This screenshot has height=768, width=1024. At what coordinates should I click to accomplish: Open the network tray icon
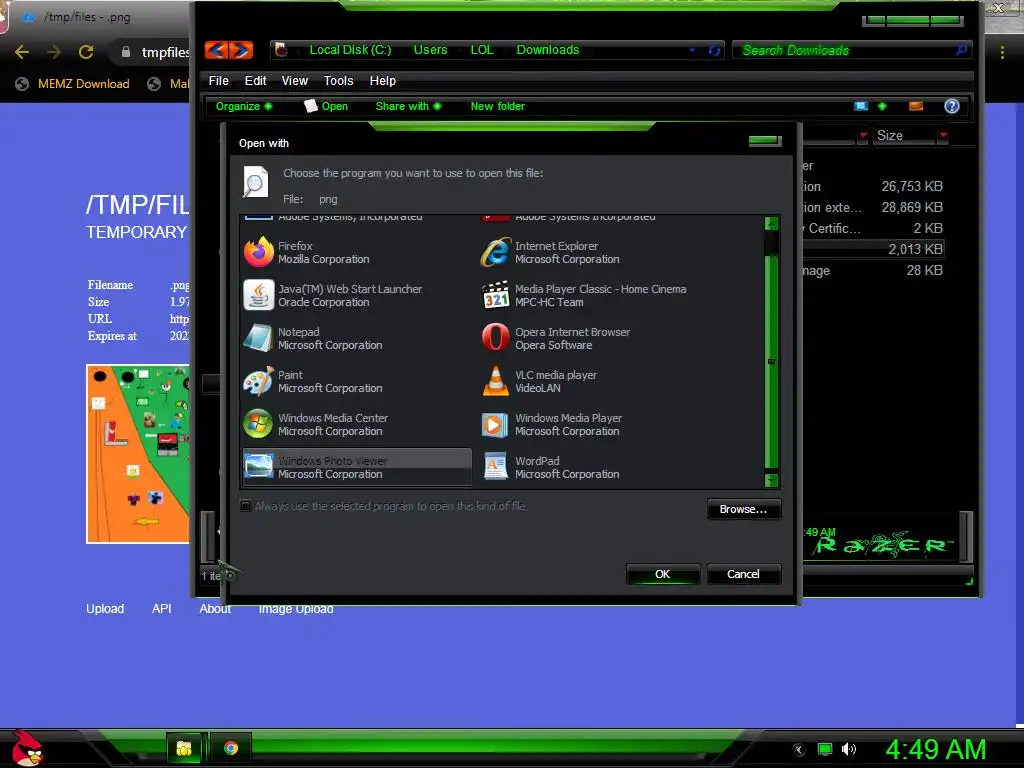pos(825,749)
